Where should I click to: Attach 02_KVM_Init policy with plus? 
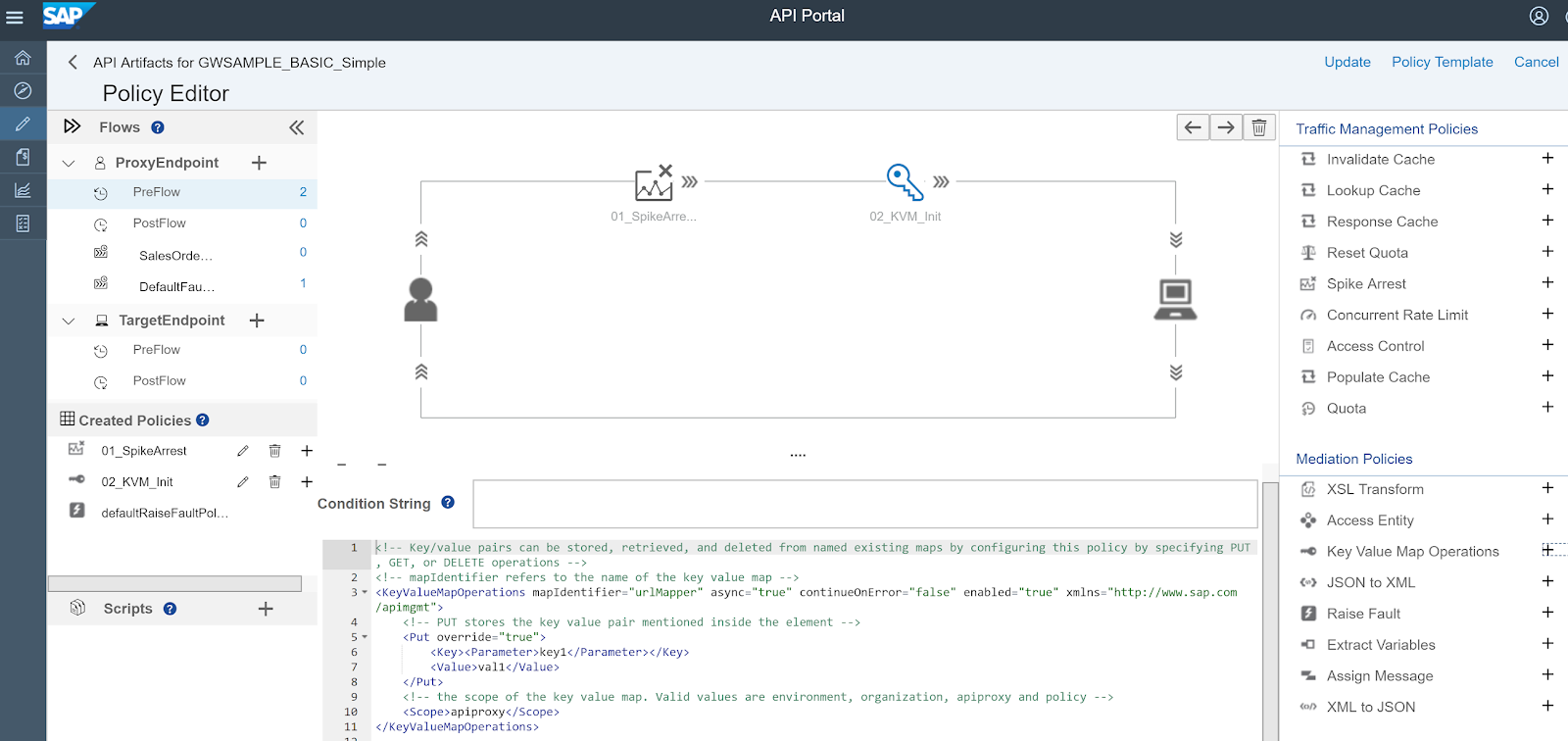[x=307, y=482]
